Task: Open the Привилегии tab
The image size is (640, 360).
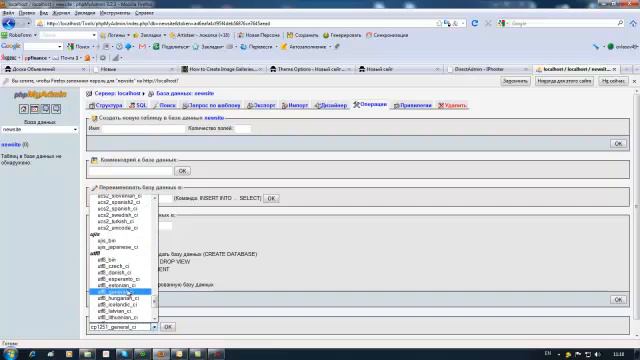Action: 413,106
